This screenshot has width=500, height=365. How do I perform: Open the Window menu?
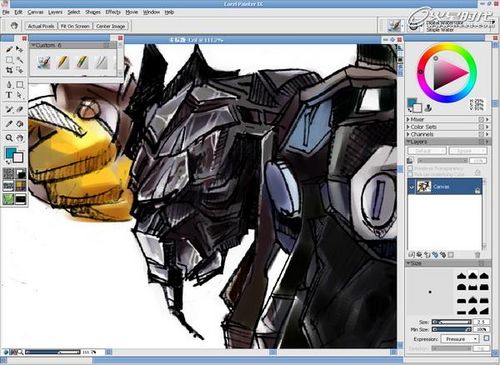point(151,12)
